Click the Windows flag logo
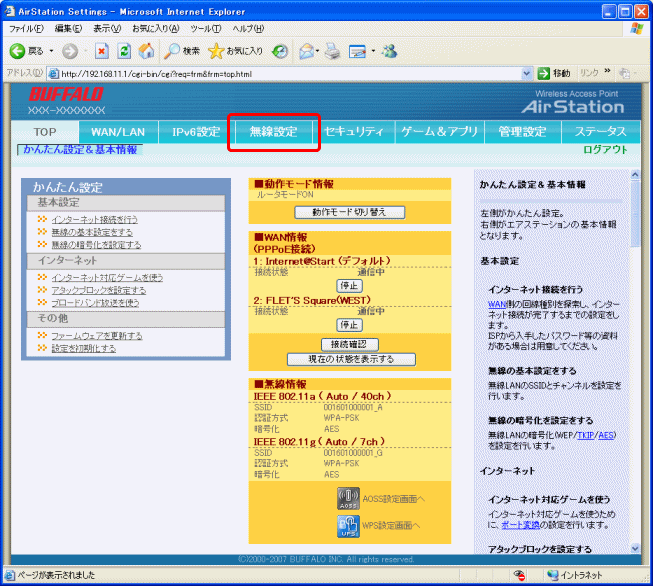 coord(636,28)
